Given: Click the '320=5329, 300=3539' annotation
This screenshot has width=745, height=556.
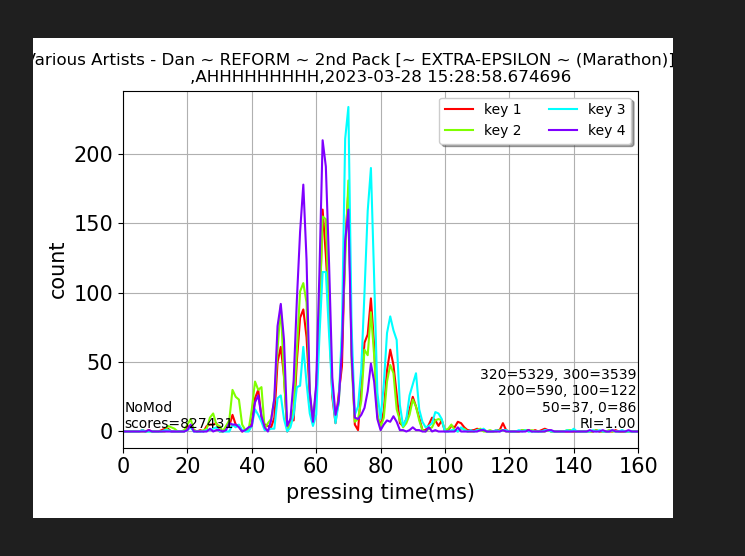Looking at the screenshot, I should click(558, 374).
